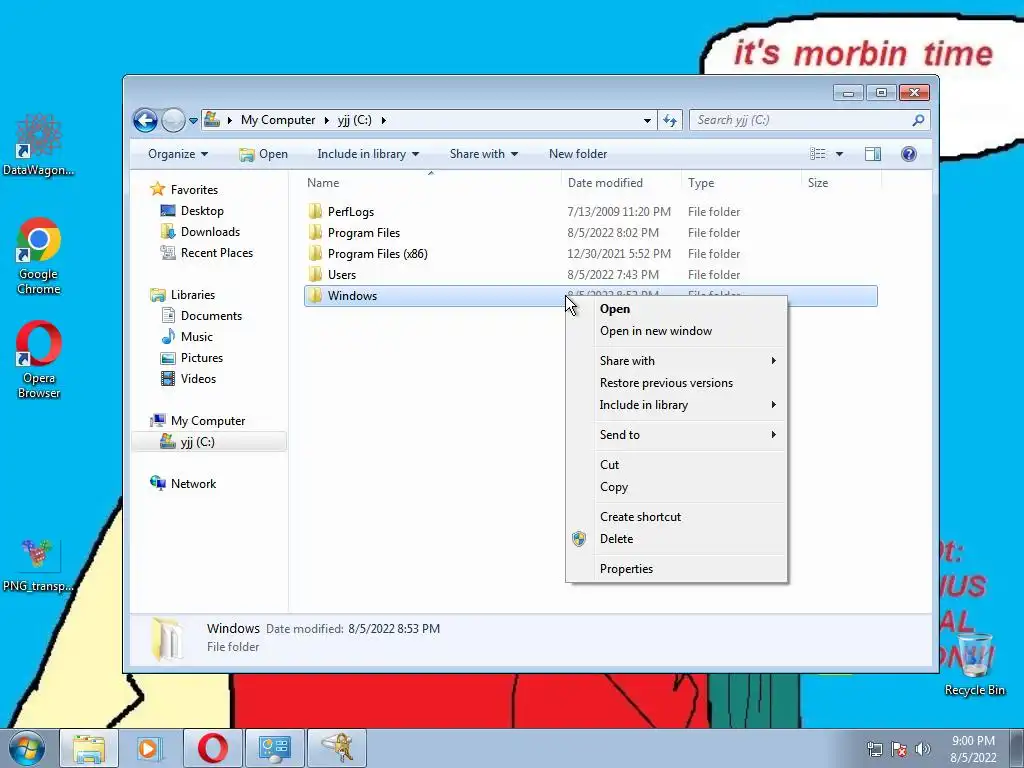Open the recent pages dropdown arrow
The image size is (1024, 768).
193,121
